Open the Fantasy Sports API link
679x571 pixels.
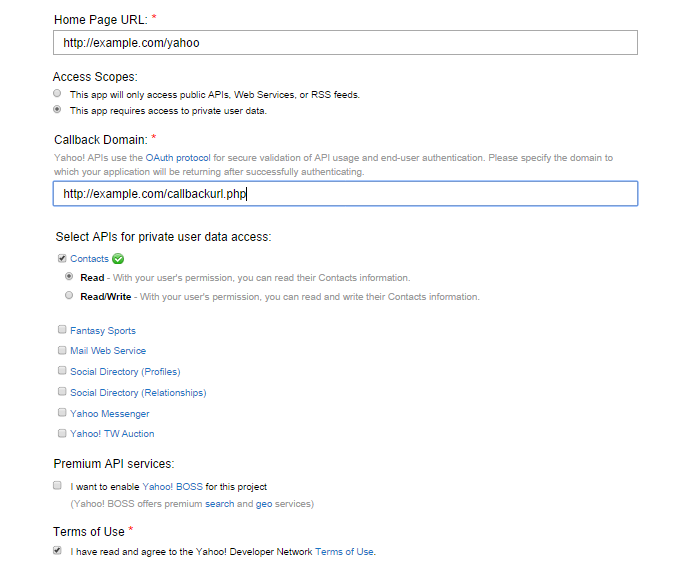(x=103, y=331)
